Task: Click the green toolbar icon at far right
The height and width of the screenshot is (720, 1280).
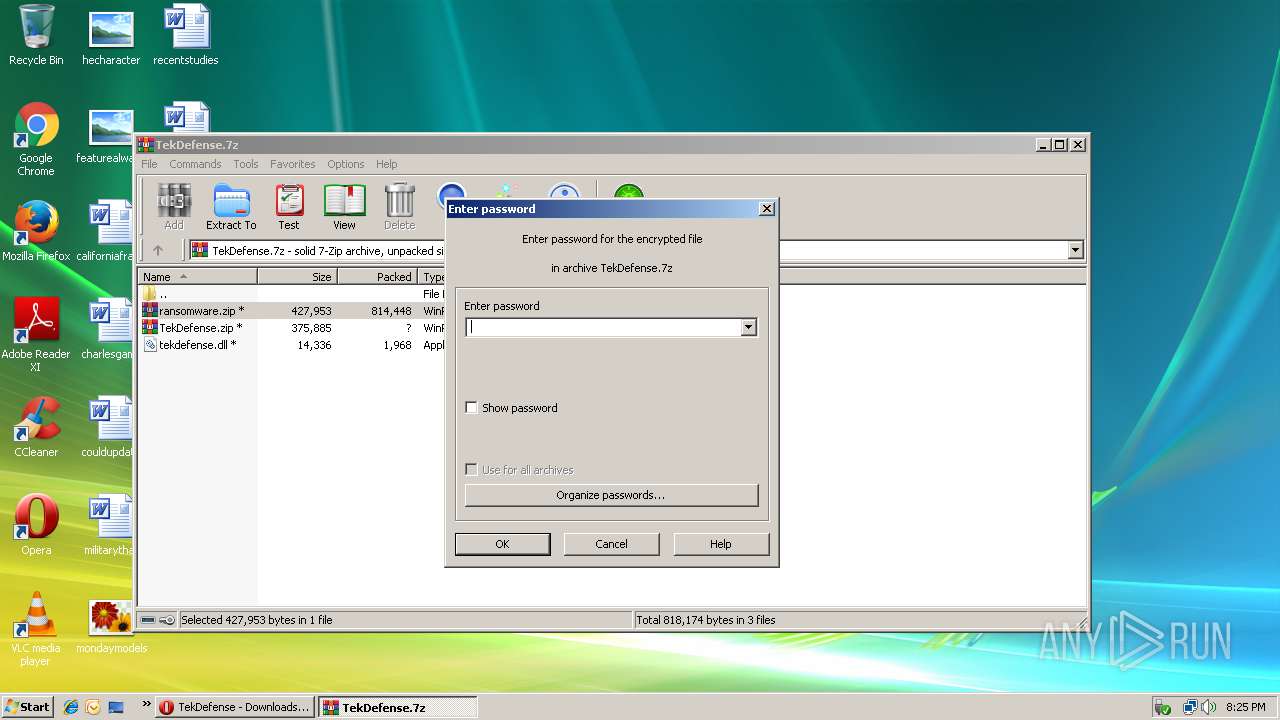Action: coord(628,193)
